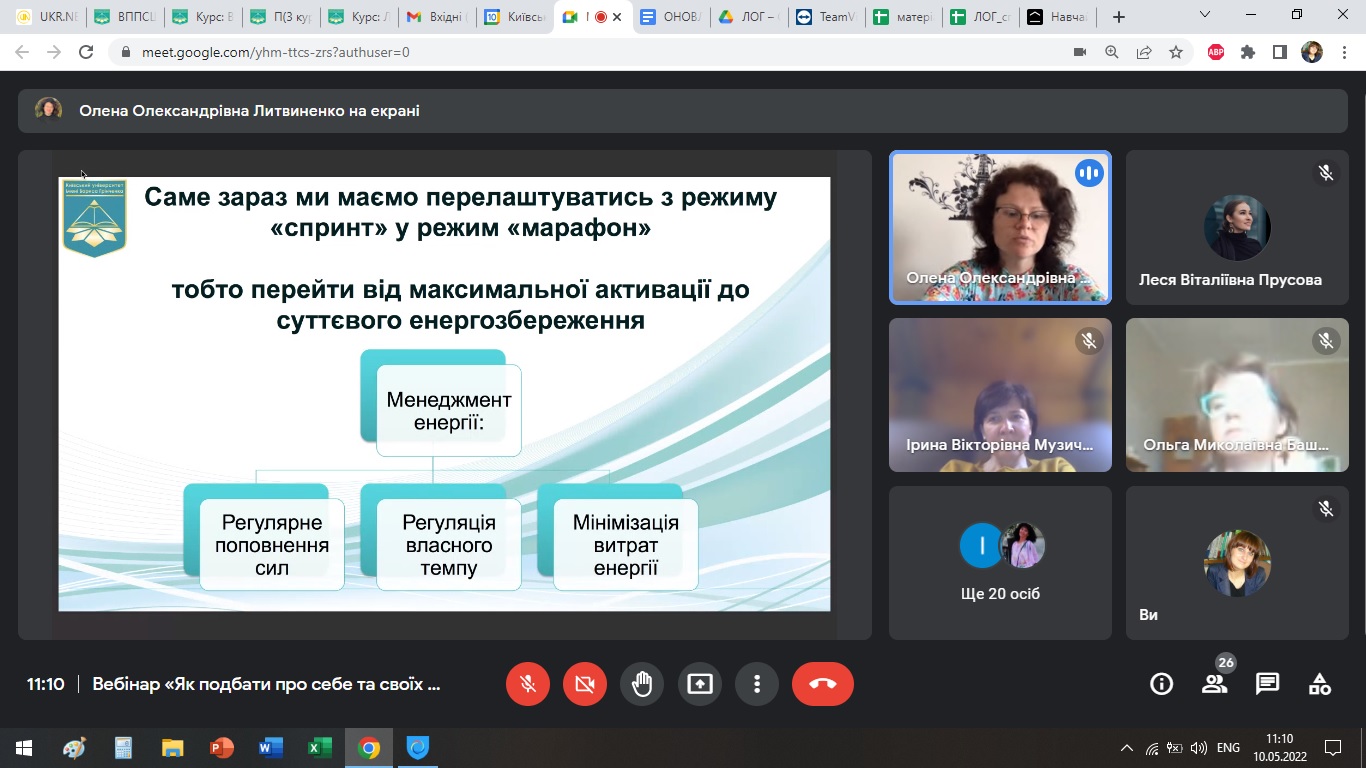1366x768 pixels.
Task: Open the Activities shapes icon
Action: click(1319, 684)
